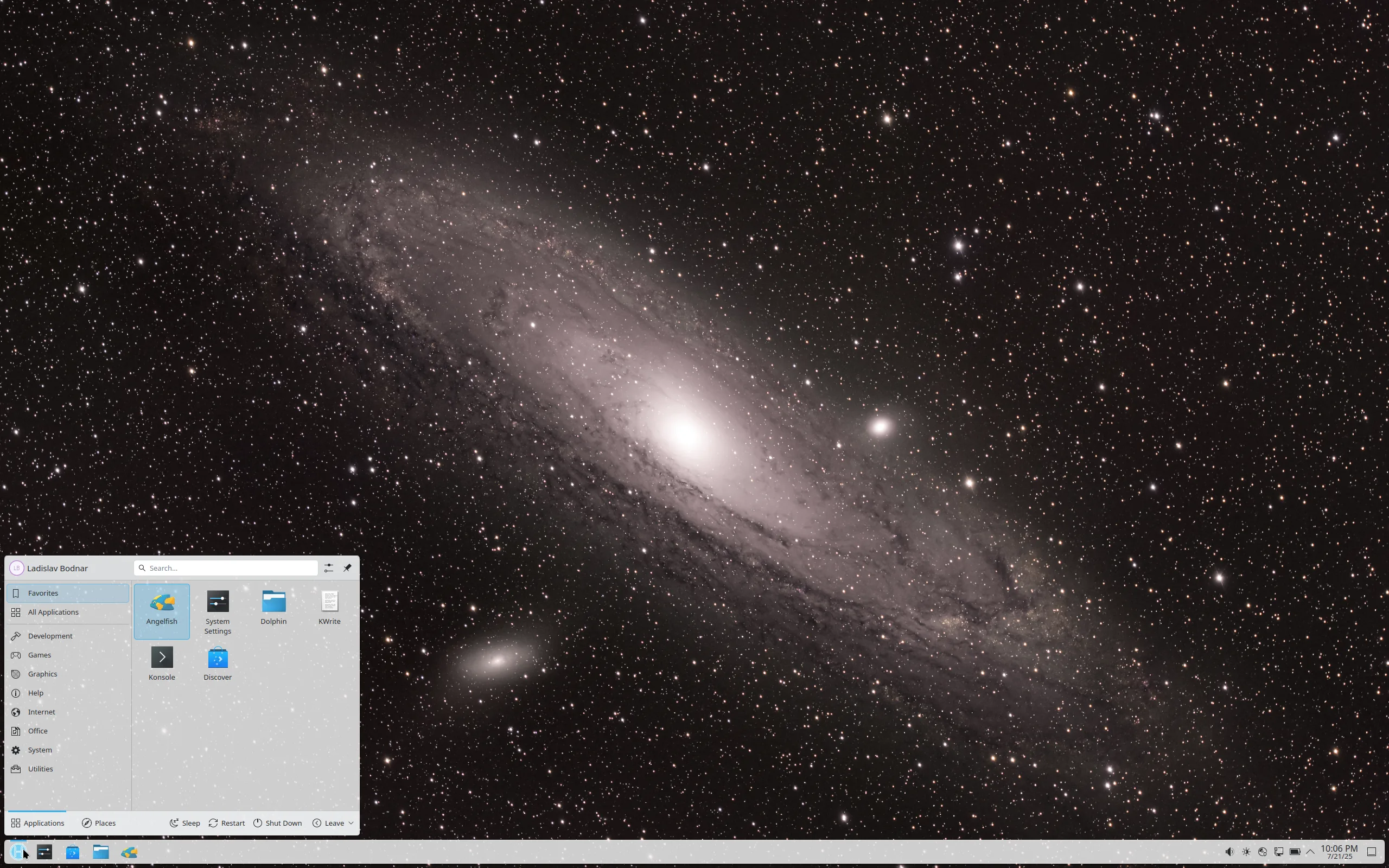Click the Shut Down button
1389x868 pixels.
point(278,822)
